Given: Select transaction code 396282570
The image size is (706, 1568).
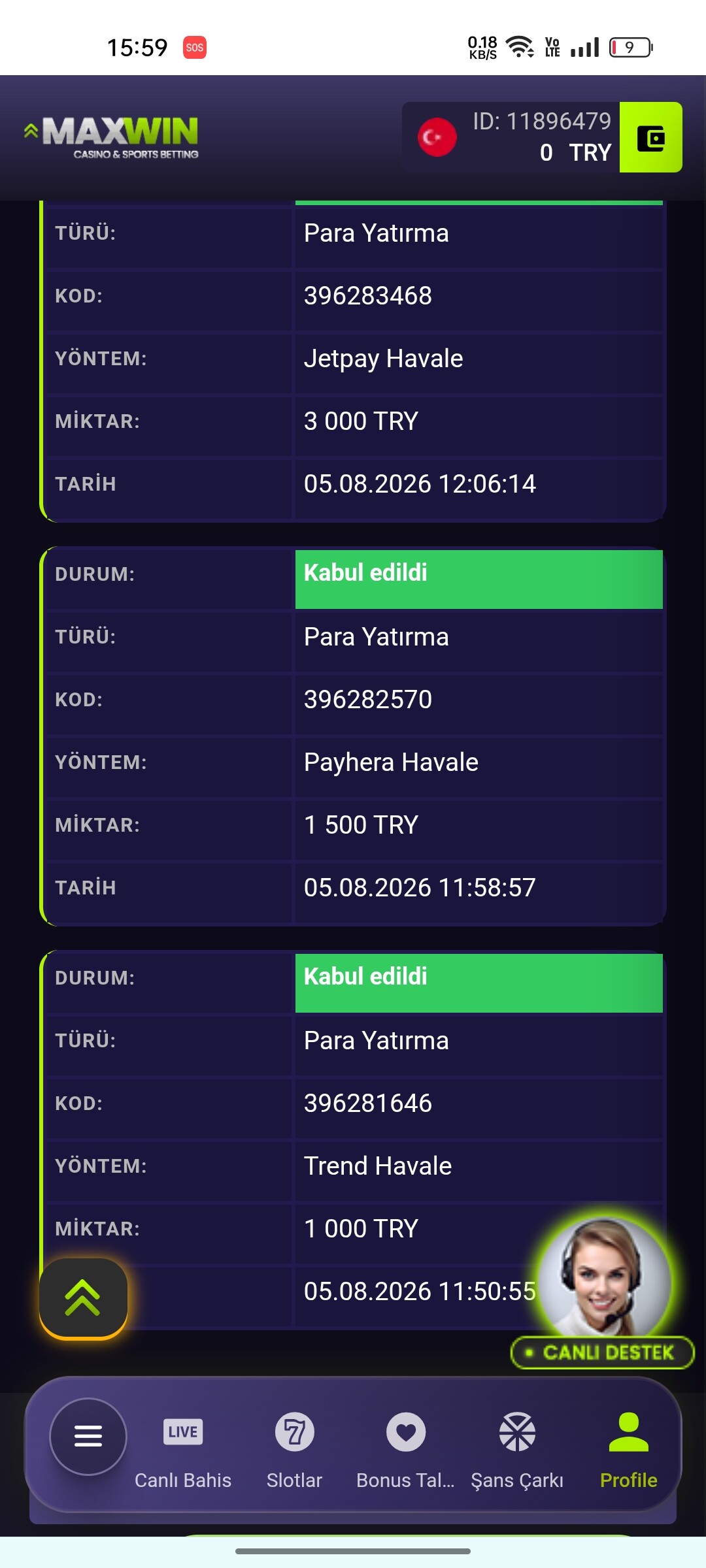Looking at the screenshot, I should pyautogui.click(x=367, y=700).
